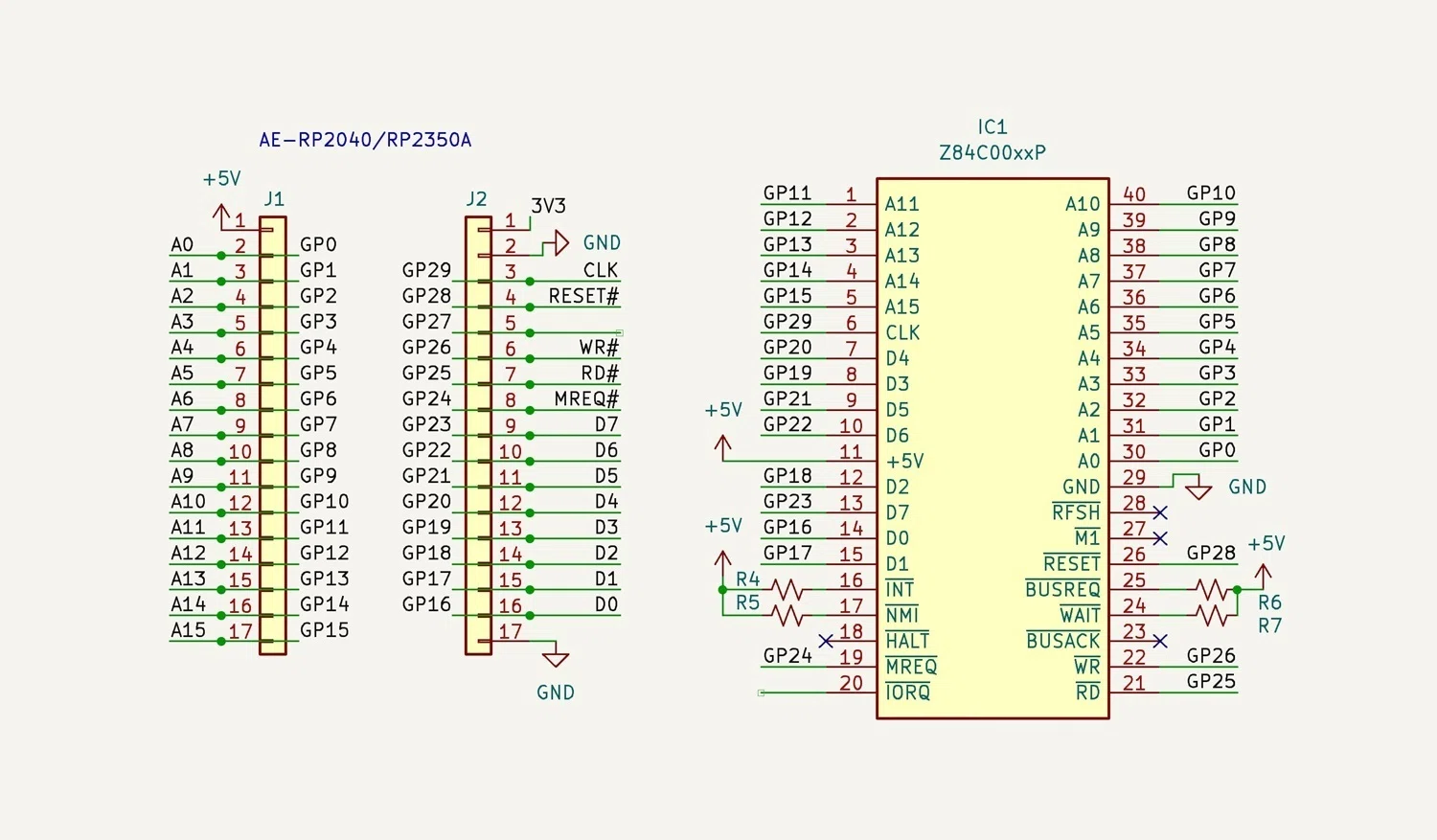Click the AE-RP2040/RP2350A title text
Viewport: 1437px width, 840px height.
click(x=365, y=140)
